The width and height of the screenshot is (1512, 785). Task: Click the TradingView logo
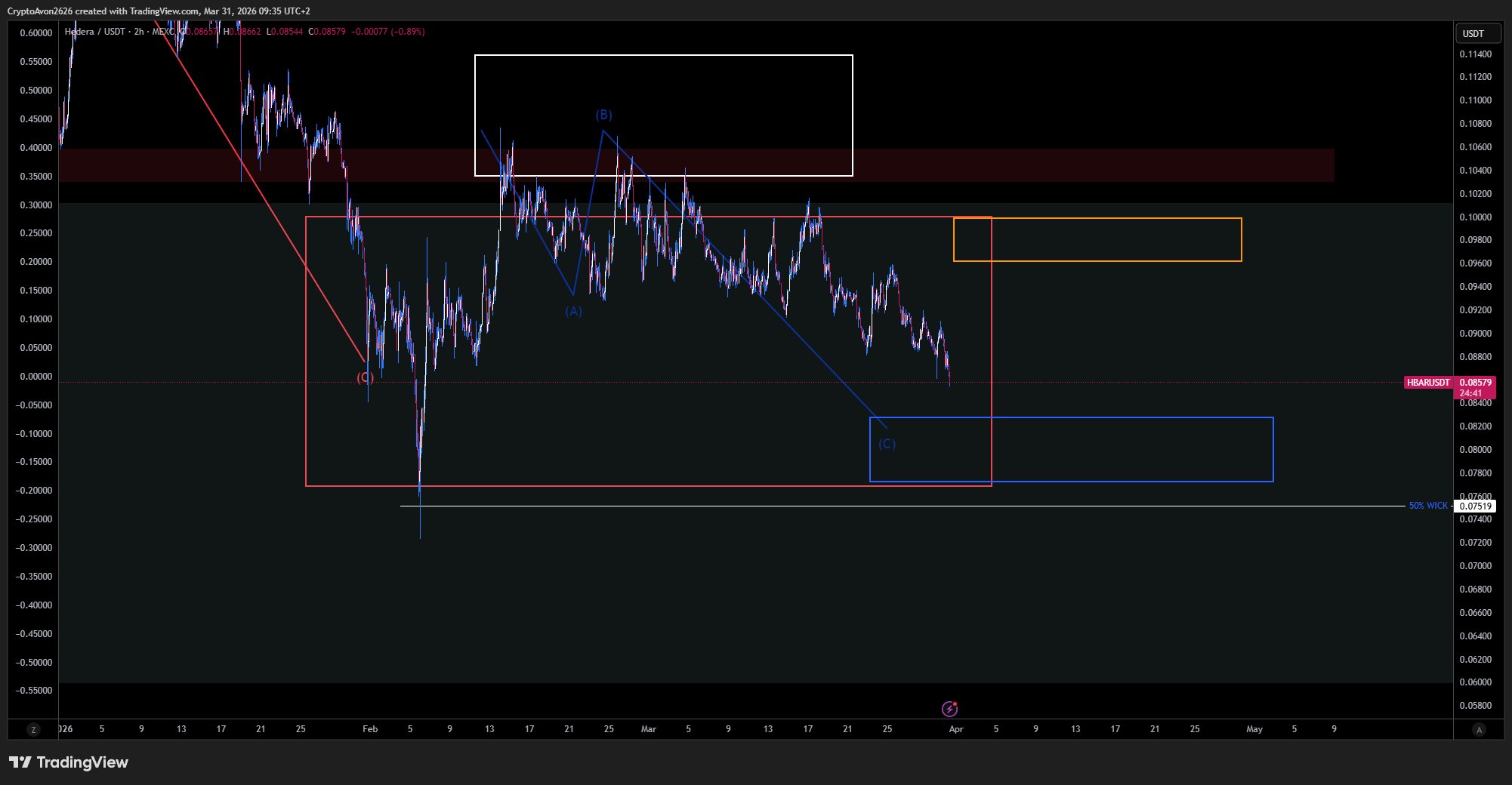click(x=69, y=762)
